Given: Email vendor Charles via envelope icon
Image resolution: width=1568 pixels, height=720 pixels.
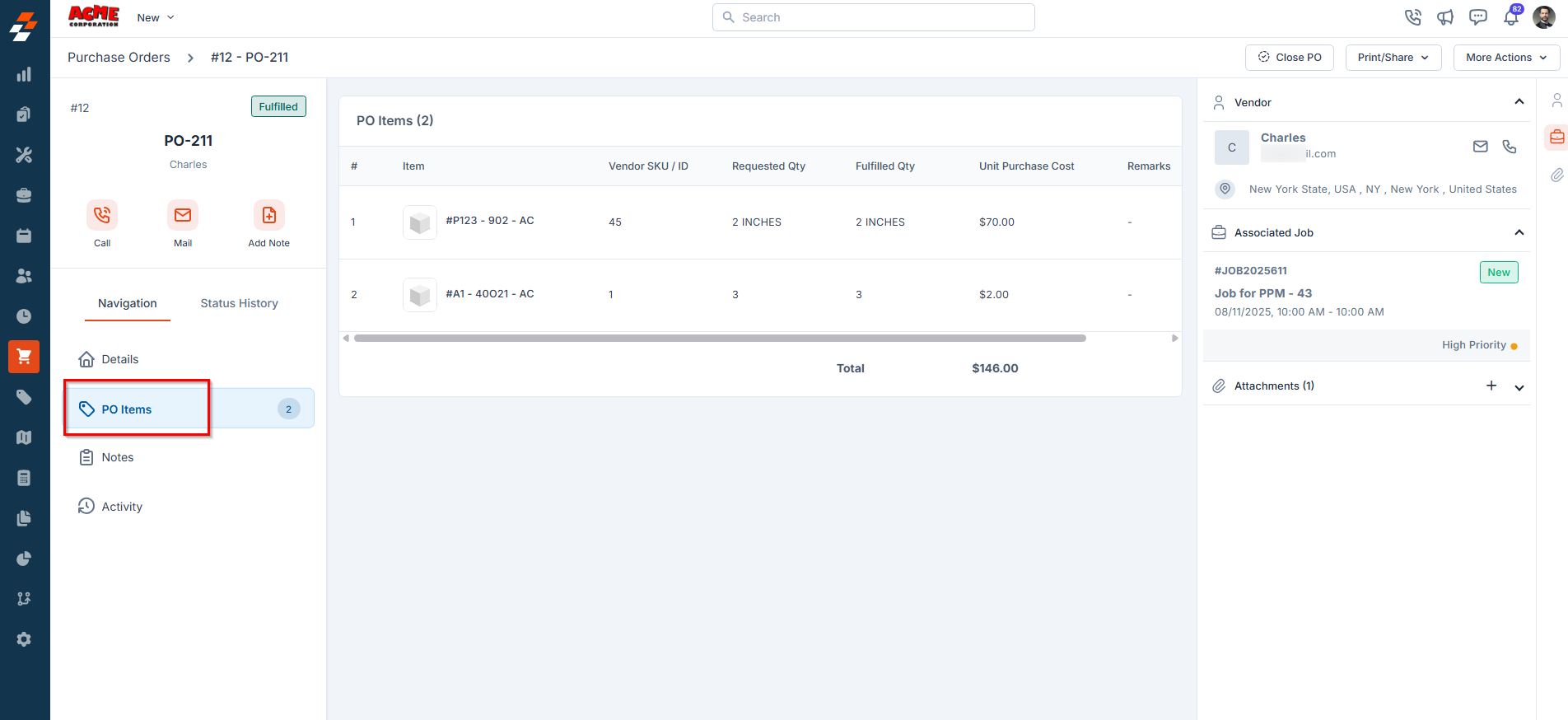Looking at the screenshot, I should (x=1481, y=147).
